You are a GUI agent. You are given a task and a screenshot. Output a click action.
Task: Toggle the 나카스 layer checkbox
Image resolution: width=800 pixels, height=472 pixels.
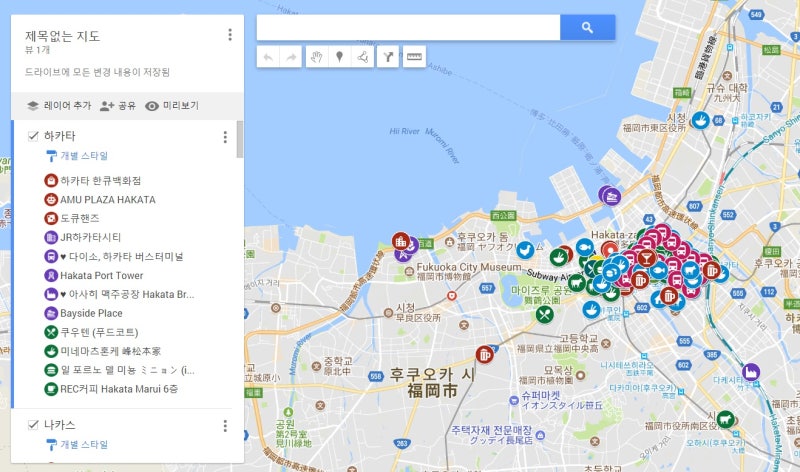tap(33, 425)
